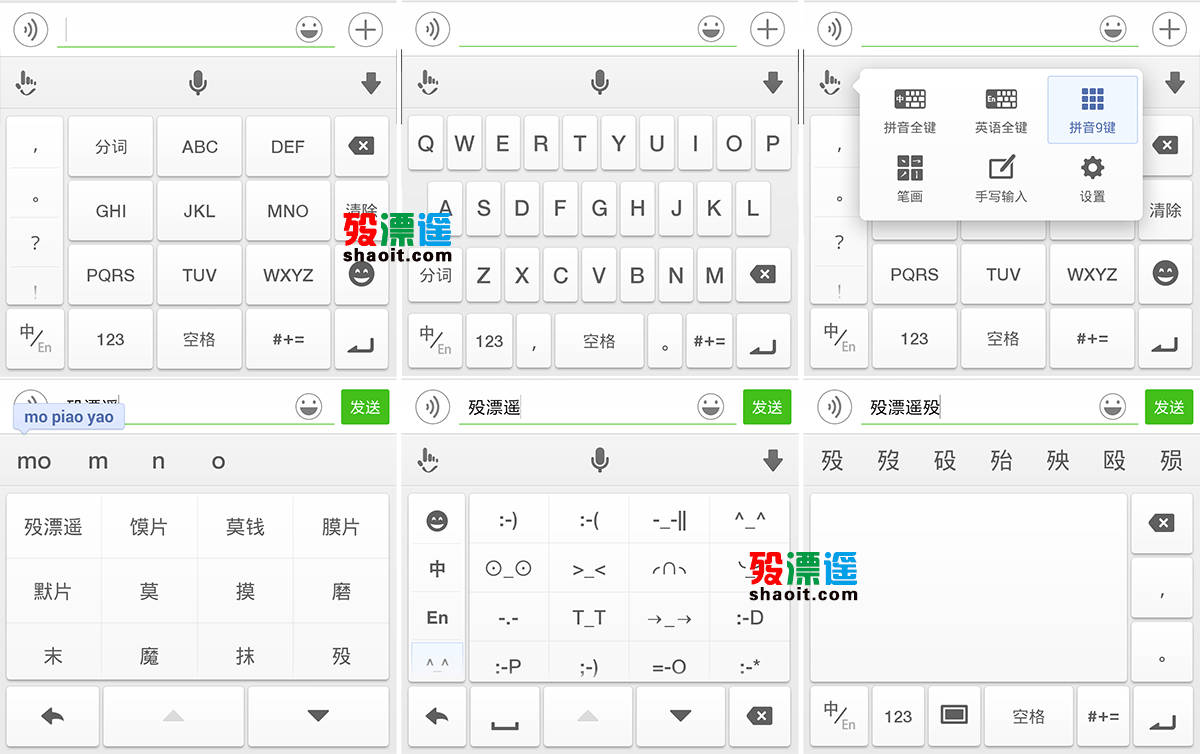This screenshot has width=1200, height=754.
Task: Toggle 中/En language on the QWERTY keyboard
Action: [x=435, y=341]
